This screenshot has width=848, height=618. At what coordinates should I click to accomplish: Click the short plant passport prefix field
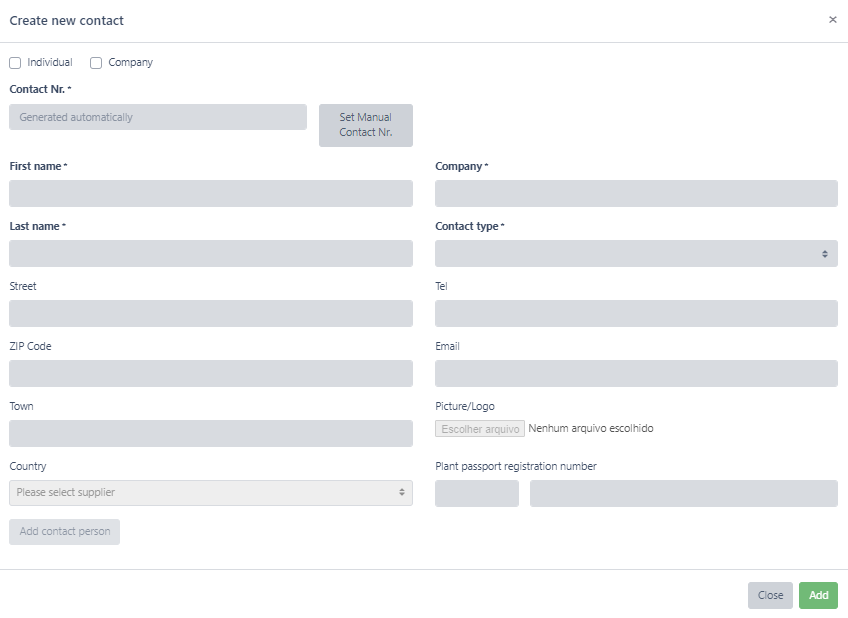pos(477,493)
